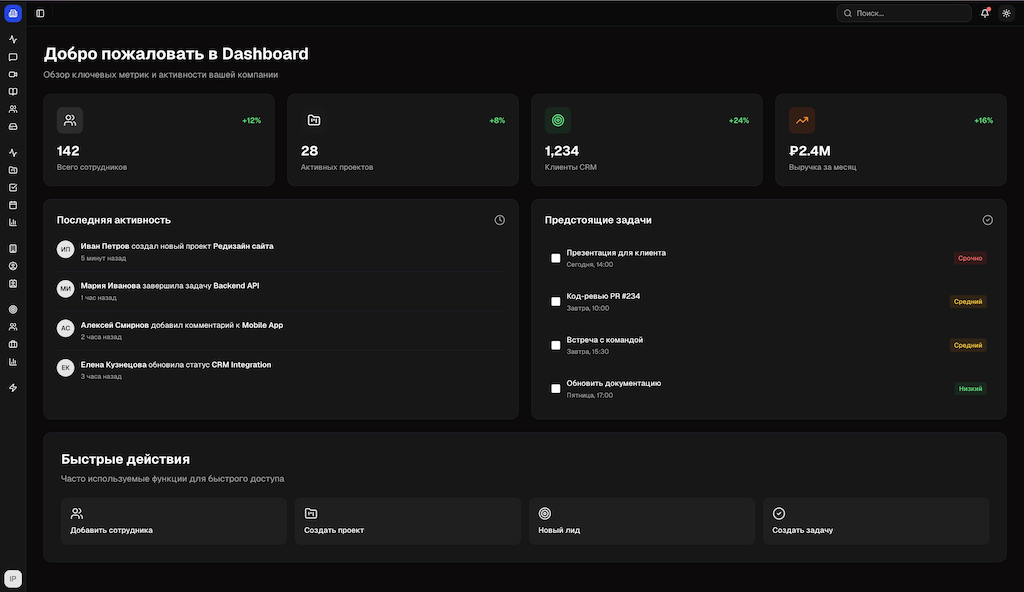Open the book icon in the sidebar
This screenshot has height=592, width=1024.
coord(13,91)
